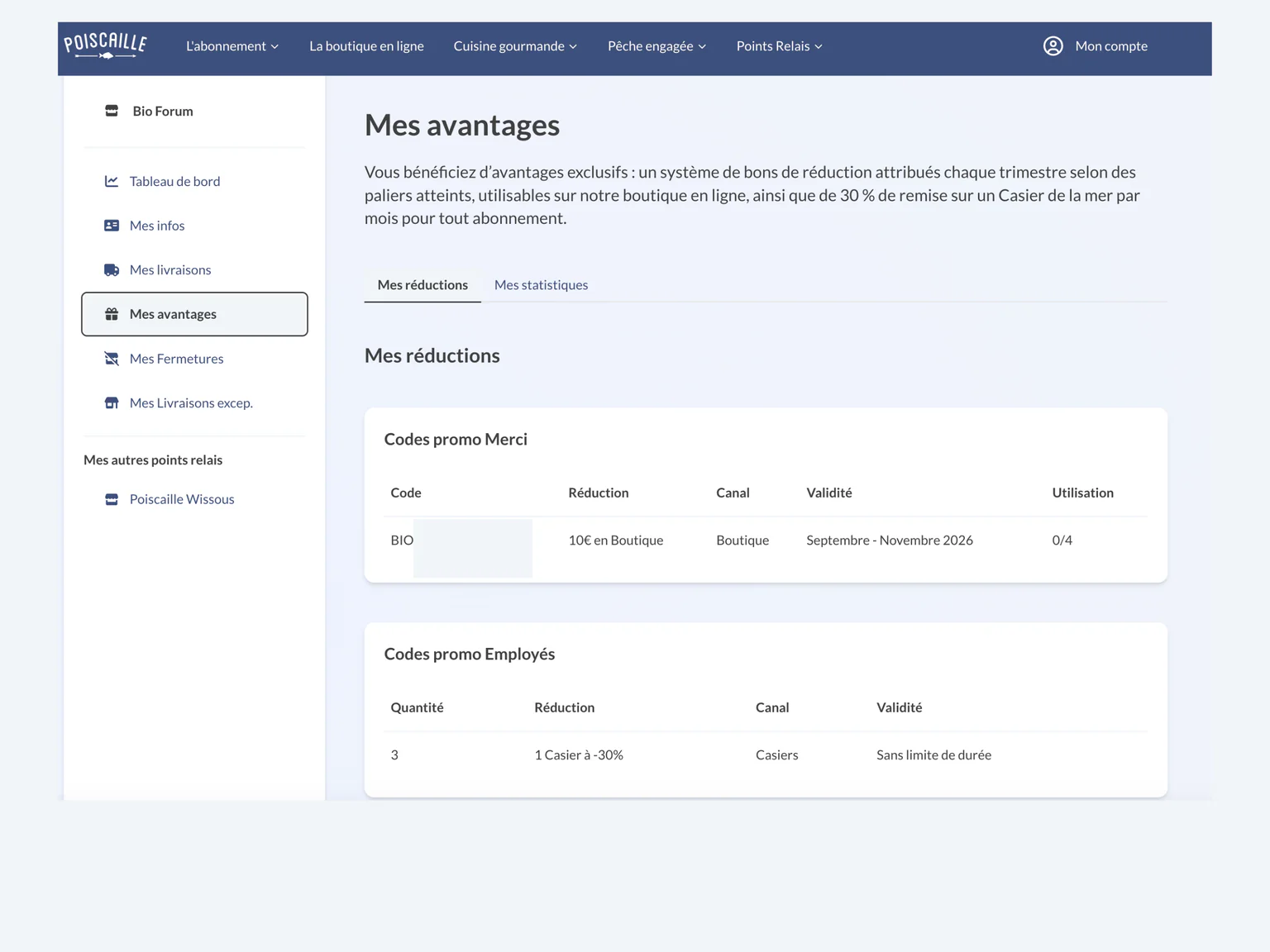Click the store icon next to Bio Forum
This screenshot has height=952, width=1270.
click(112, 111)
